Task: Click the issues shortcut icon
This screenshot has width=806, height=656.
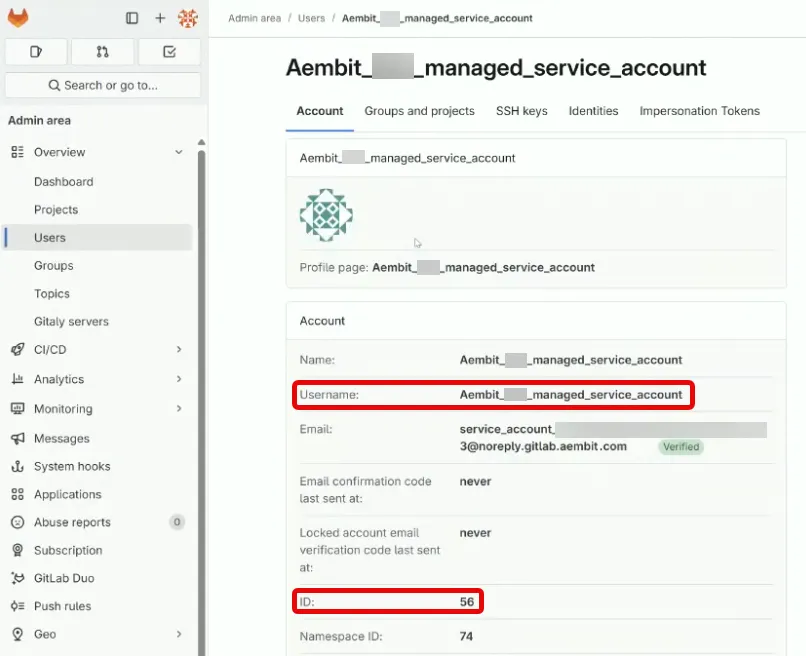Action: [35, 51]
